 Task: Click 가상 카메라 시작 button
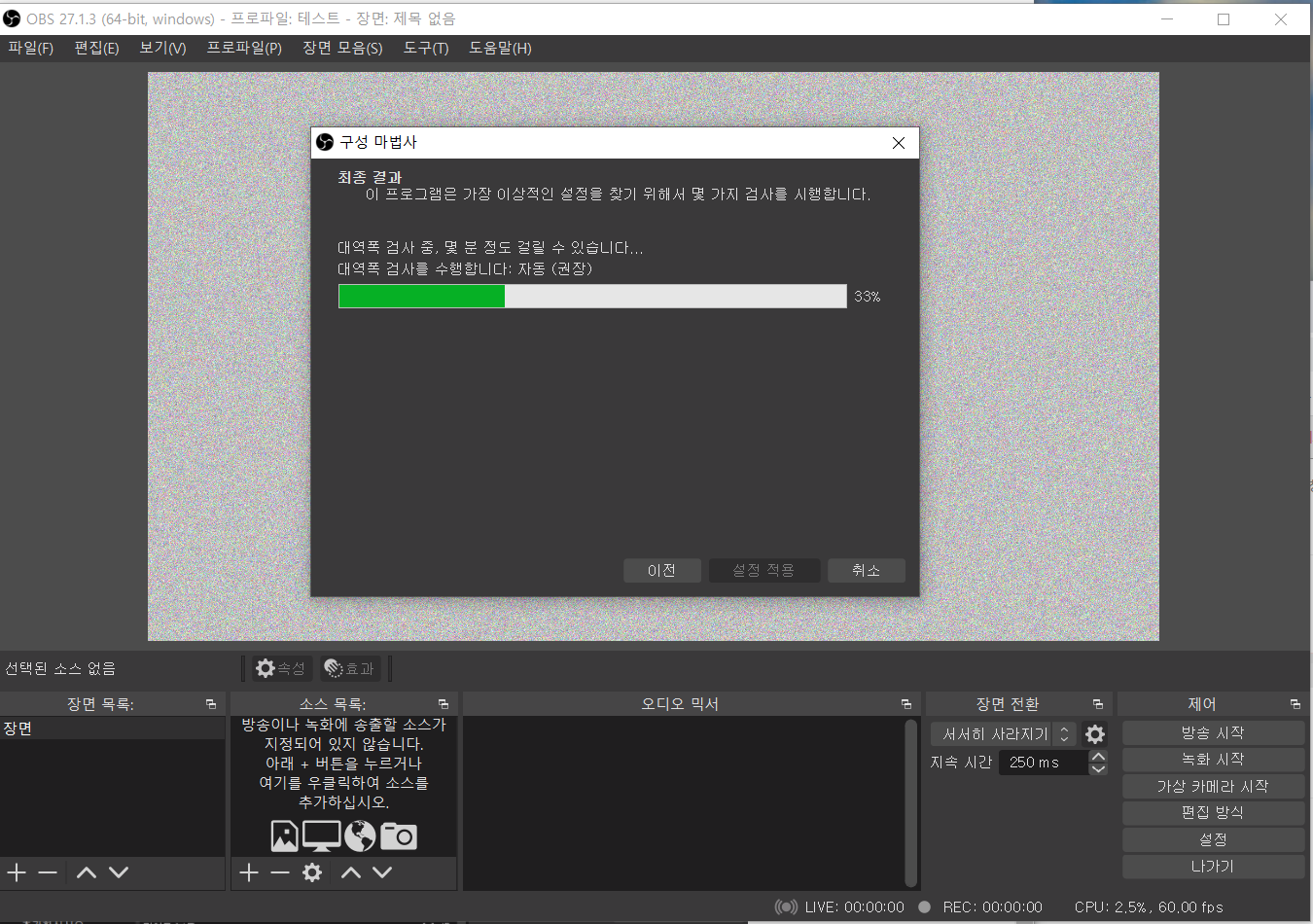tap(1213, 786)
